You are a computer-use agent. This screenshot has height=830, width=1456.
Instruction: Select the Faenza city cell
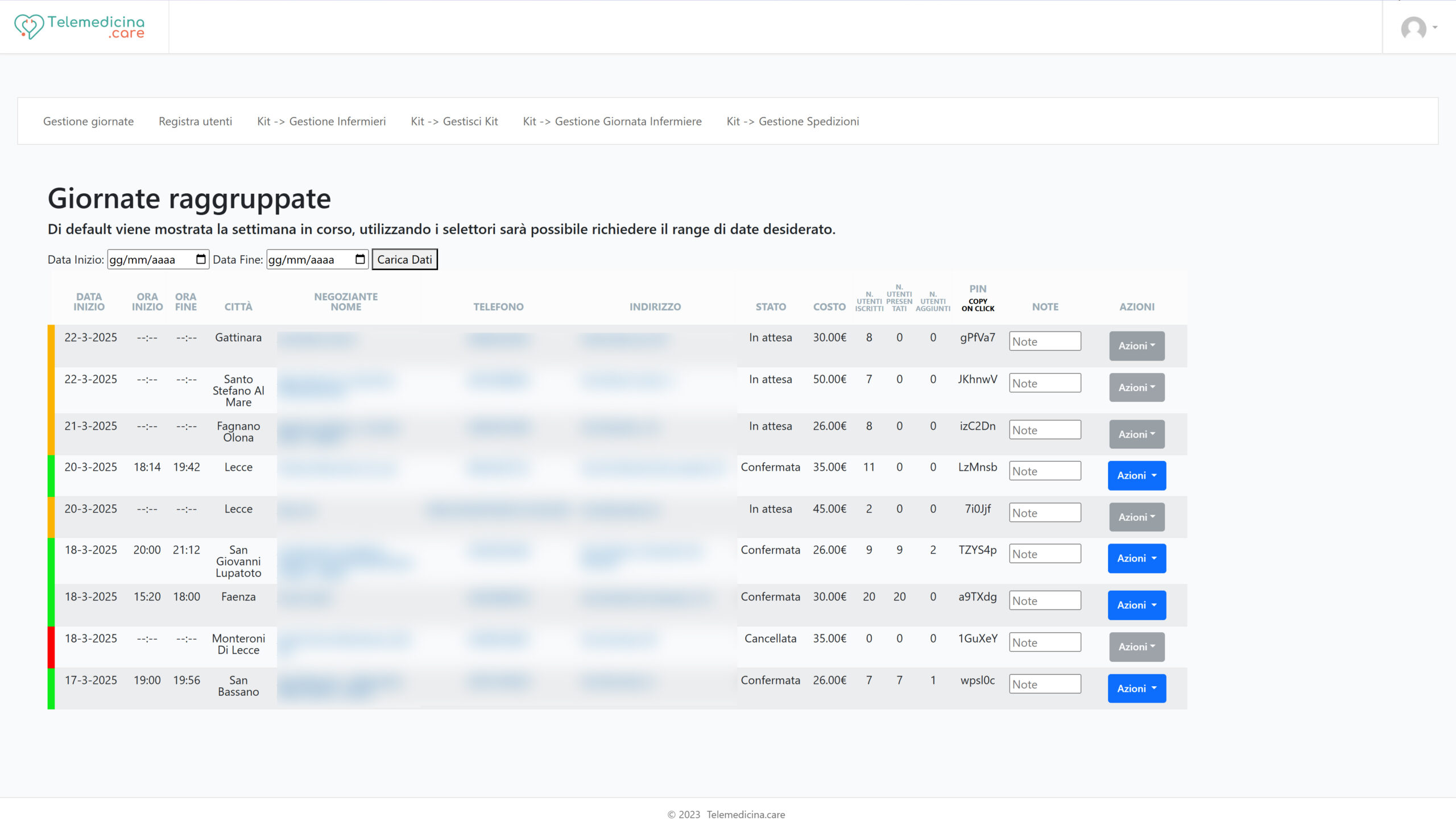[238, 596]
